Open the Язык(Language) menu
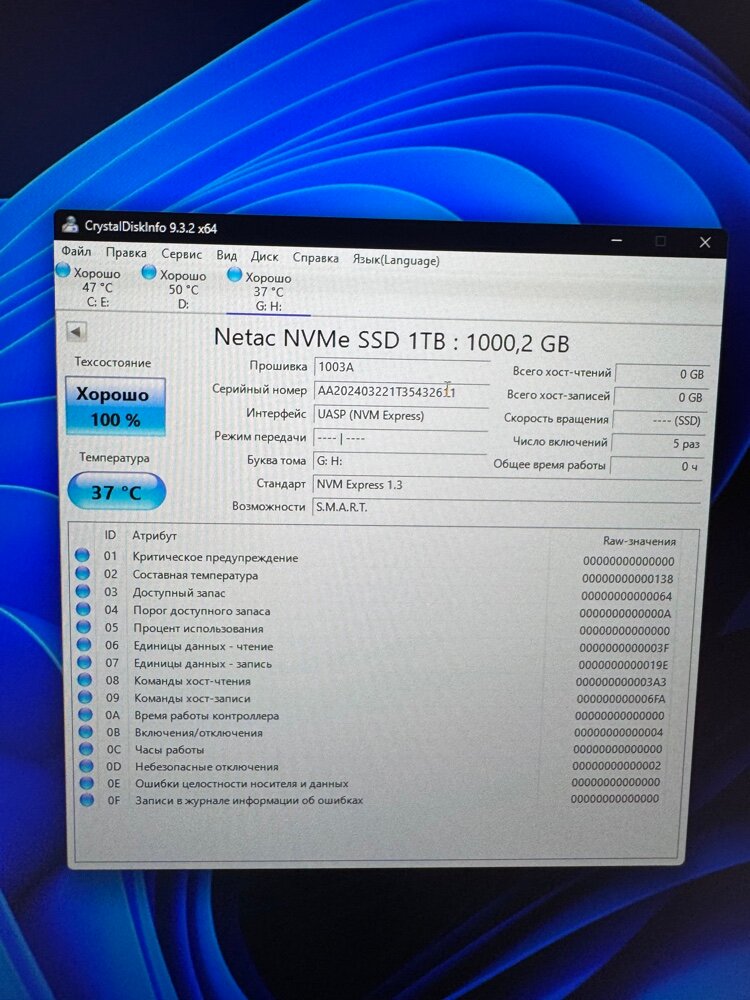This screenshot has width=750, height=1000. [396, 260]
